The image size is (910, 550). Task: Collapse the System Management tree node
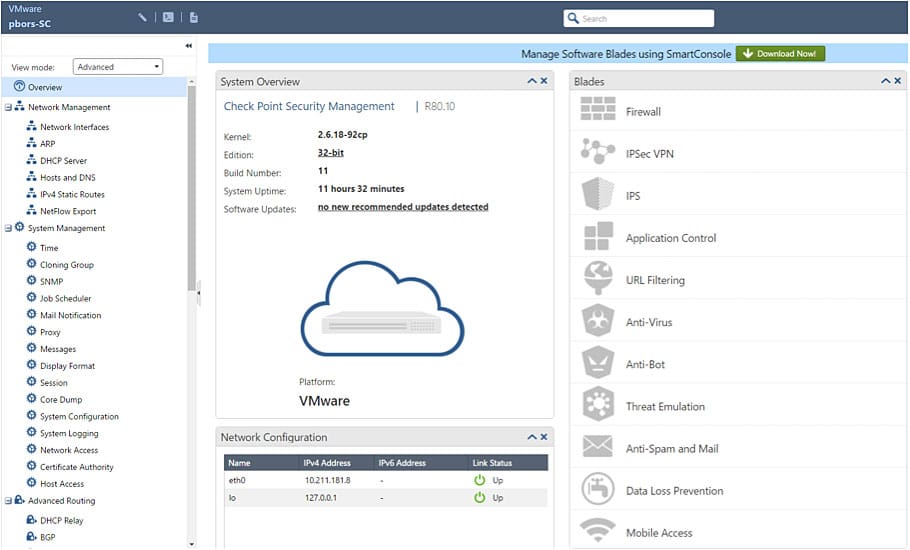click(x=8, y=229)
